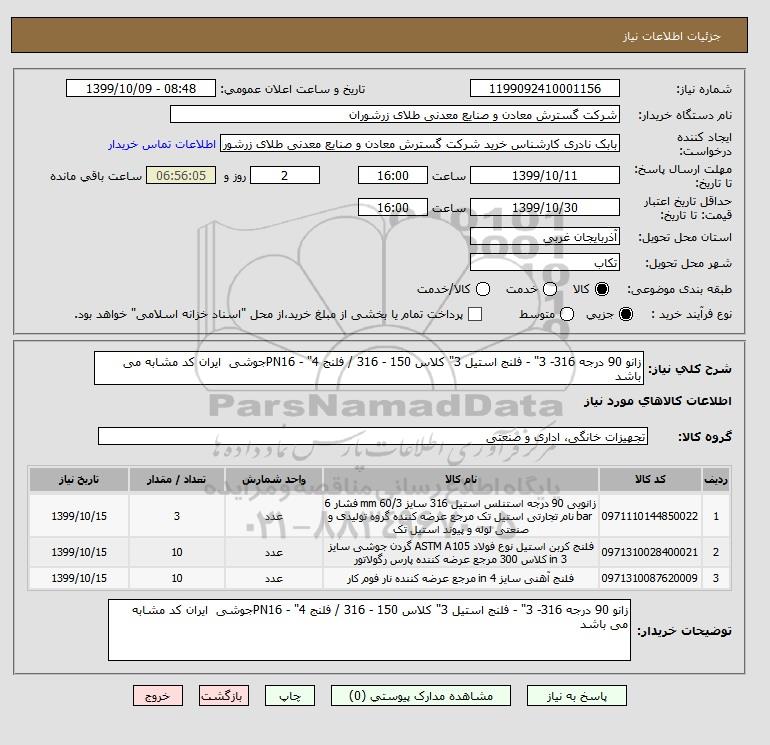
Task: Open the اطلاعات تماس خریدار link
Action: tap(162, 144)
